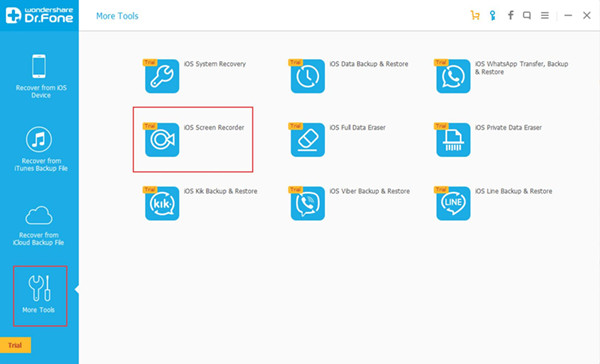Click the "More Tools" page heading
Image resolution: width=600 pixels, height=364 pixels.
[117, 16]
